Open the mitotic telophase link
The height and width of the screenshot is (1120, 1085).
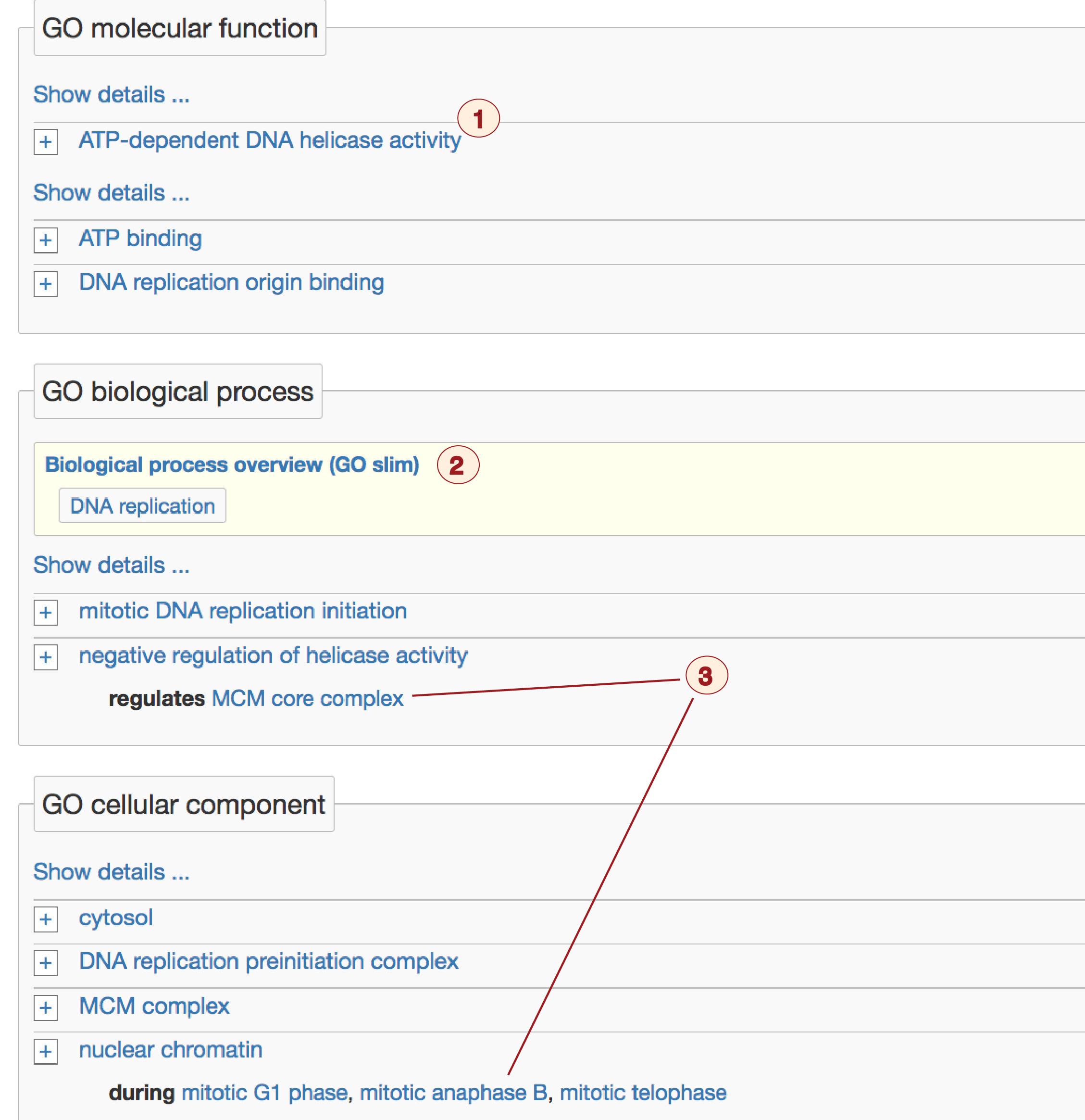click(643, 1093)
